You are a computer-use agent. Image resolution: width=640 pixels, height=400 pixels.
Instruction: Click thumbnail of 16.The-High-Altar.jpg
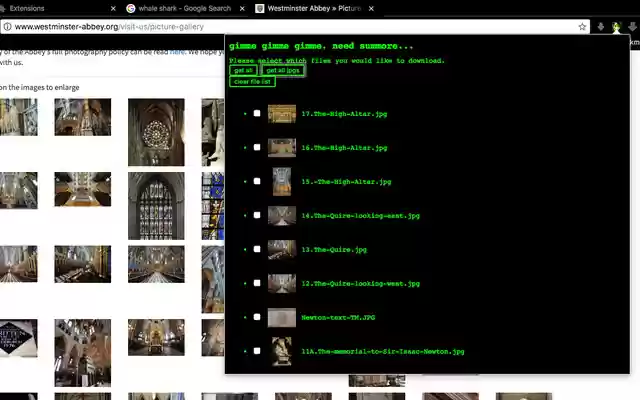282,148
